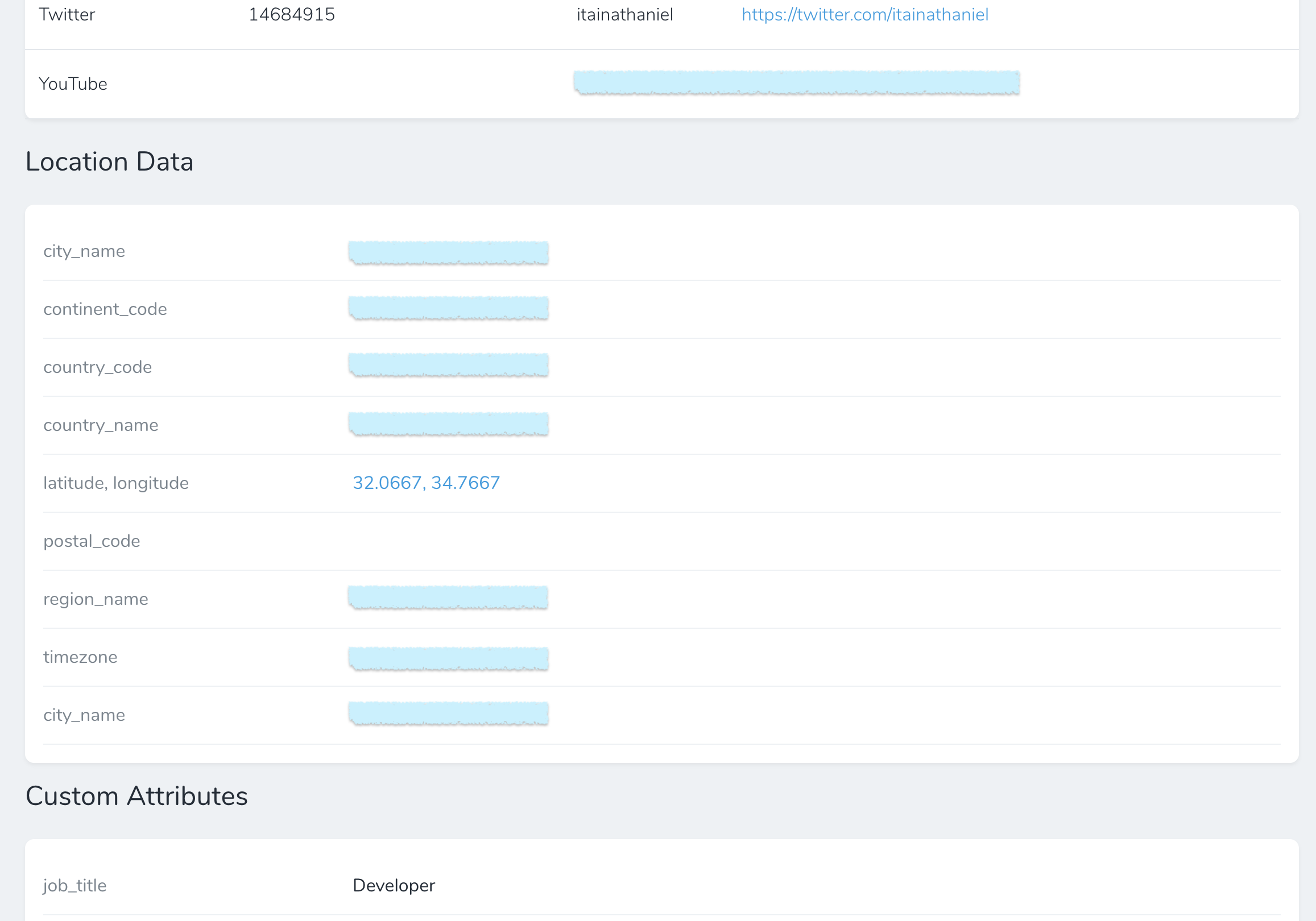This screenshot has width=1316, height=921.
Task: Click the first city_name redacted value
Action: point(448,252)
